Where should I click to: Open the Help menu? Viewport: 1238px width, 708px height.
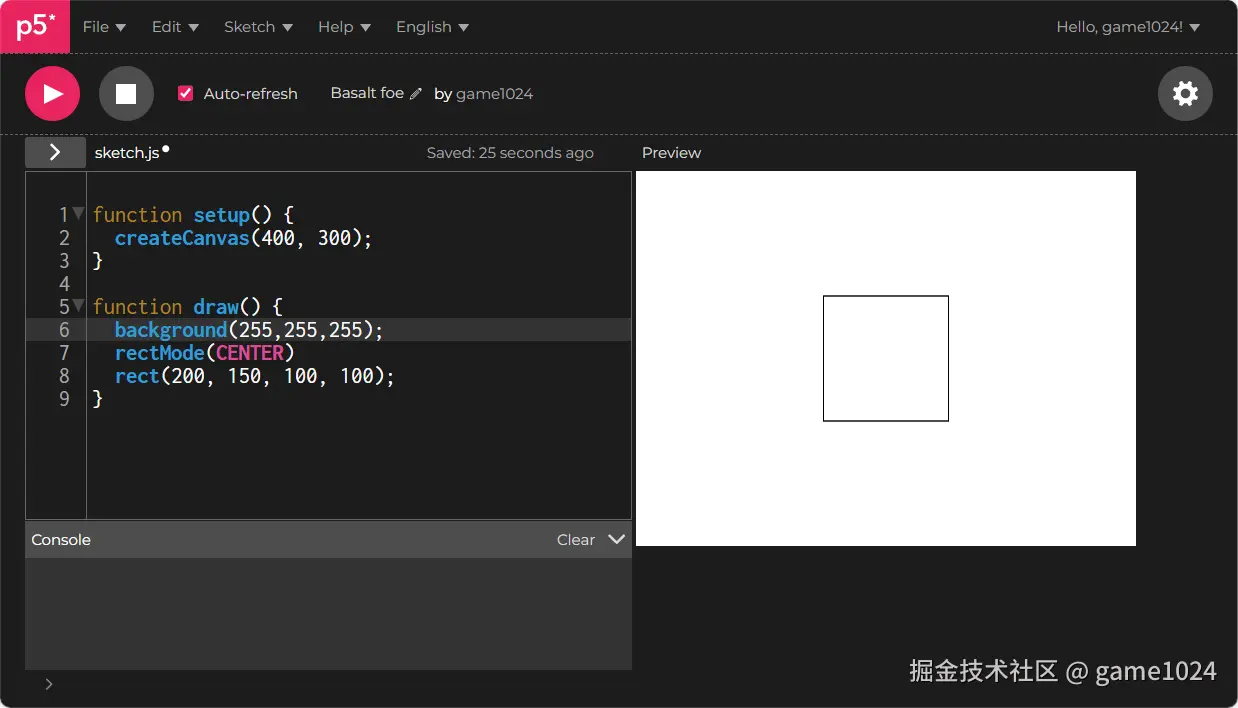click(x=344, y=27)
